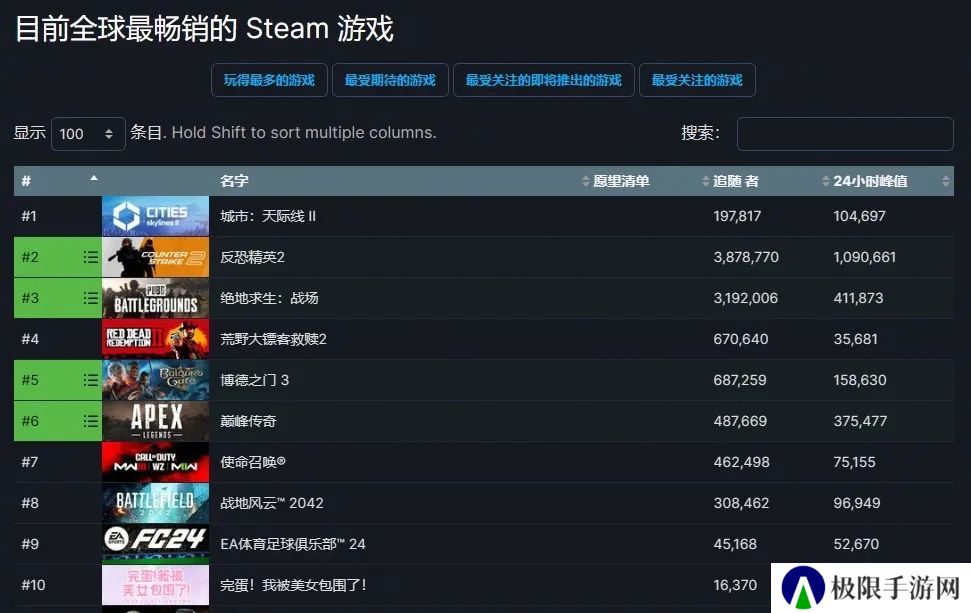Open the pink 完蛋！我被美女包围了！ thumbnail

pos(155,585)
